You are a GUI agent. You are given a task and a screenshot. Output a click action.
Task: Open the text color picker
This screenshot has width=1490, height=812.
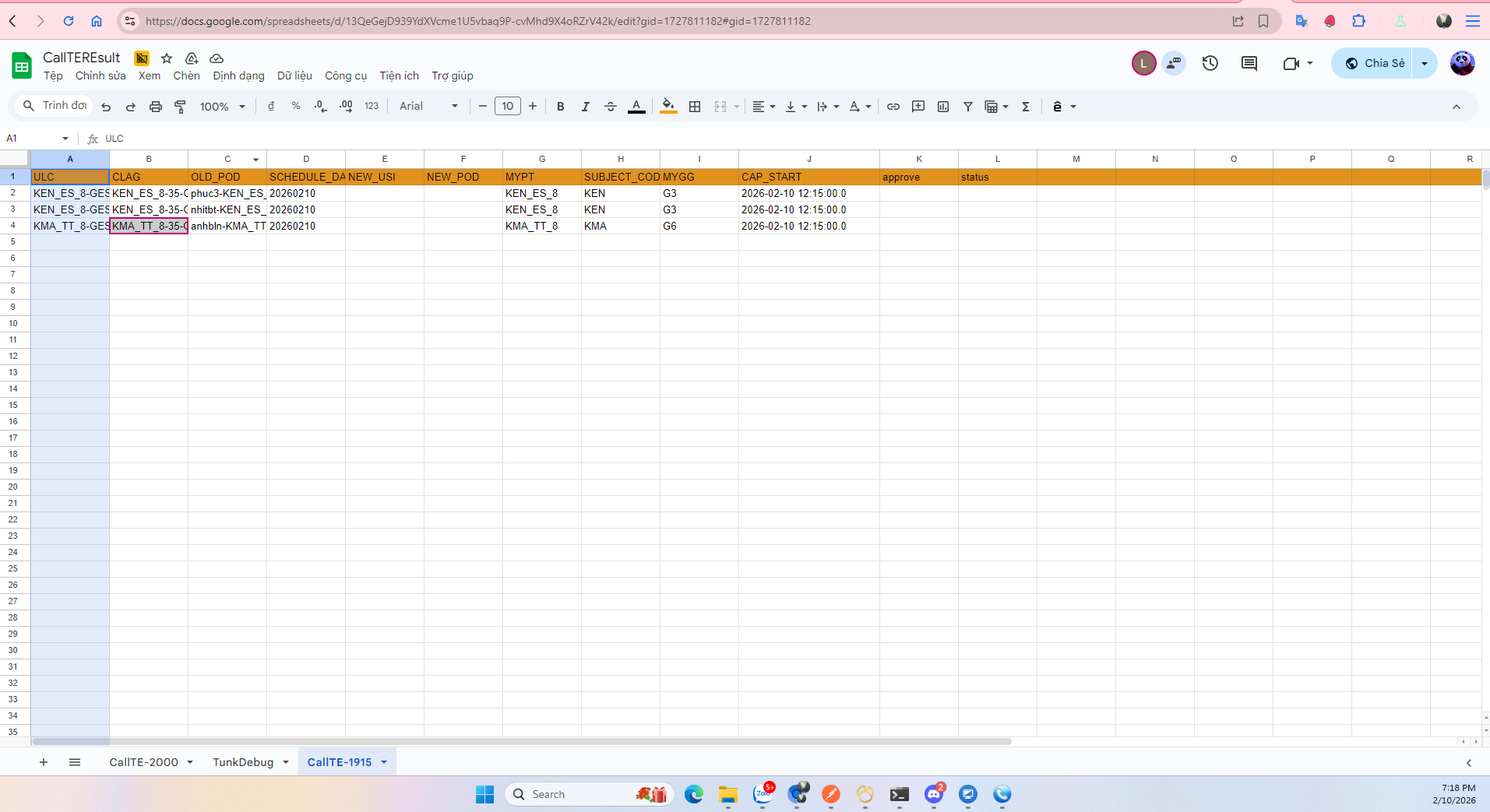(x=636, y=107)
